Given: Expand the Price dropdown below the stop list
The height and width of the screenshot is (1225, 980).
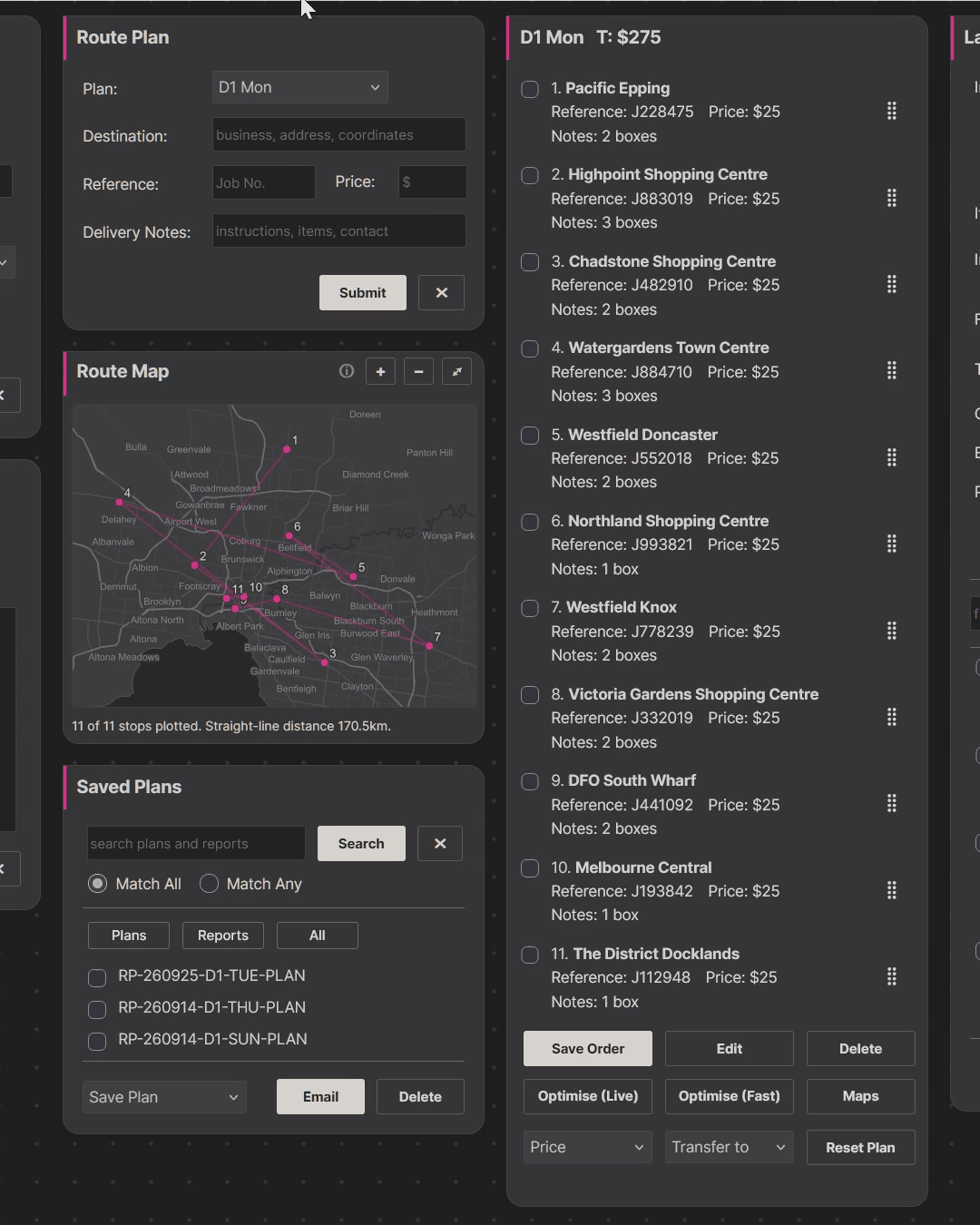Looking at the screenshot, I should [x=588, y=1147].
